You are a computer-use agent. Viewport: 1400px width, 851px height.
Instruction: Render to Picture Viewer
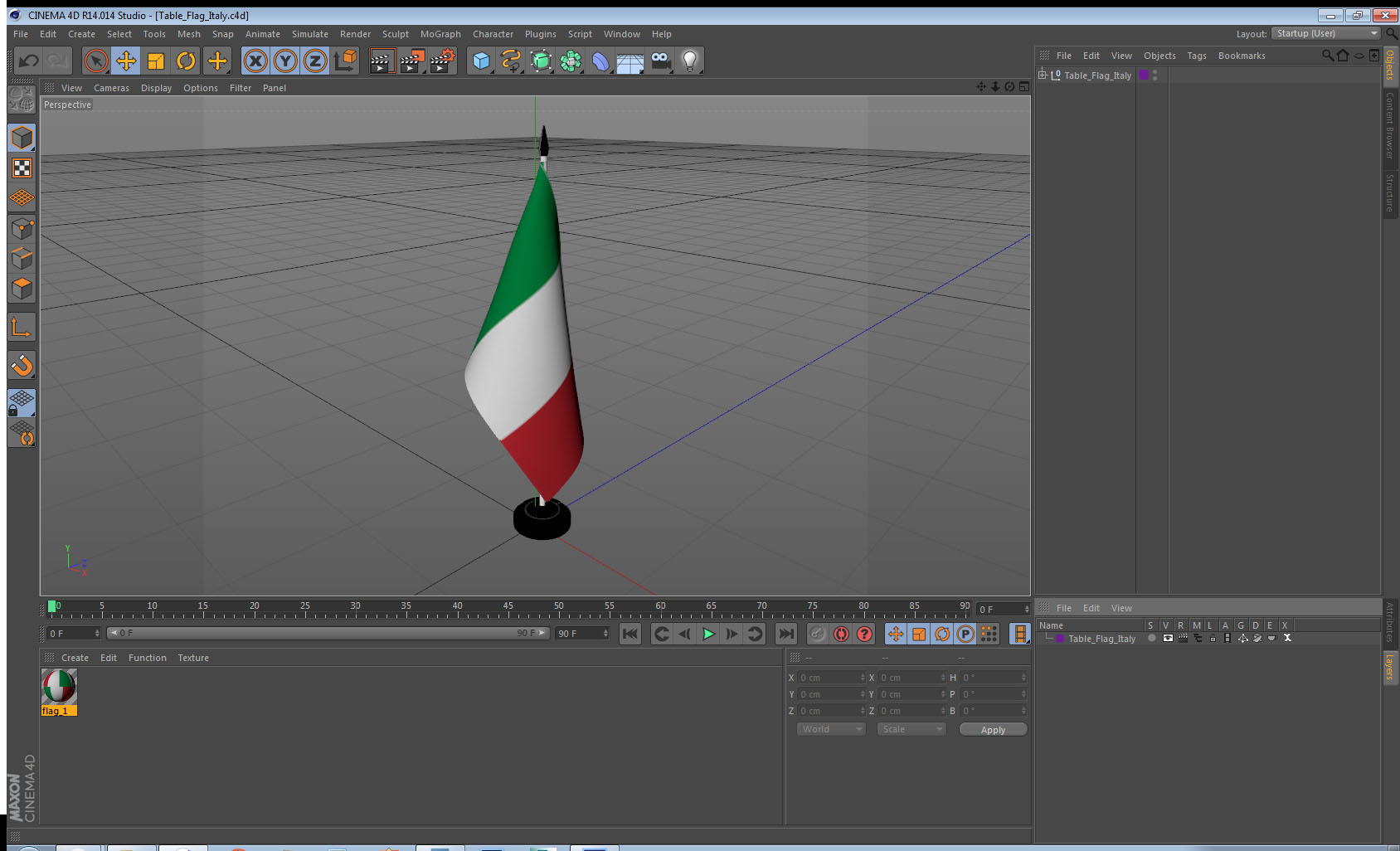412,61
